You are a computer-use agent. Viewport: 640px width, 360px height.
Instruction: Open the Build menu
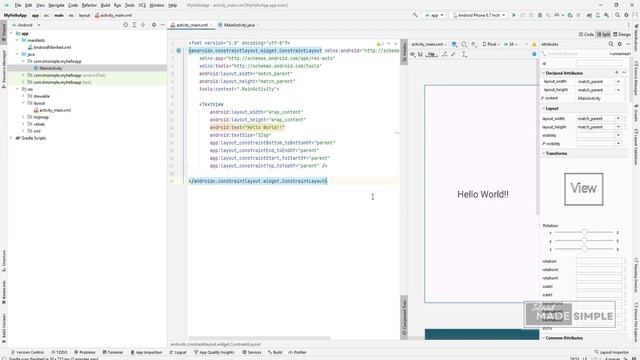pyautogui.click(x=105, y=5)
